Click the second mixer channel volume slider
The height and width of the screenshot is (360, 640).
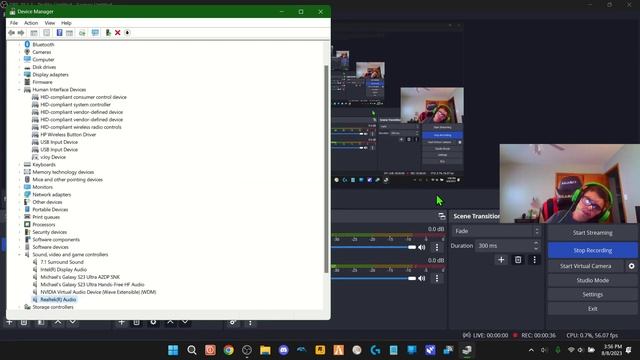click(374, 278)
